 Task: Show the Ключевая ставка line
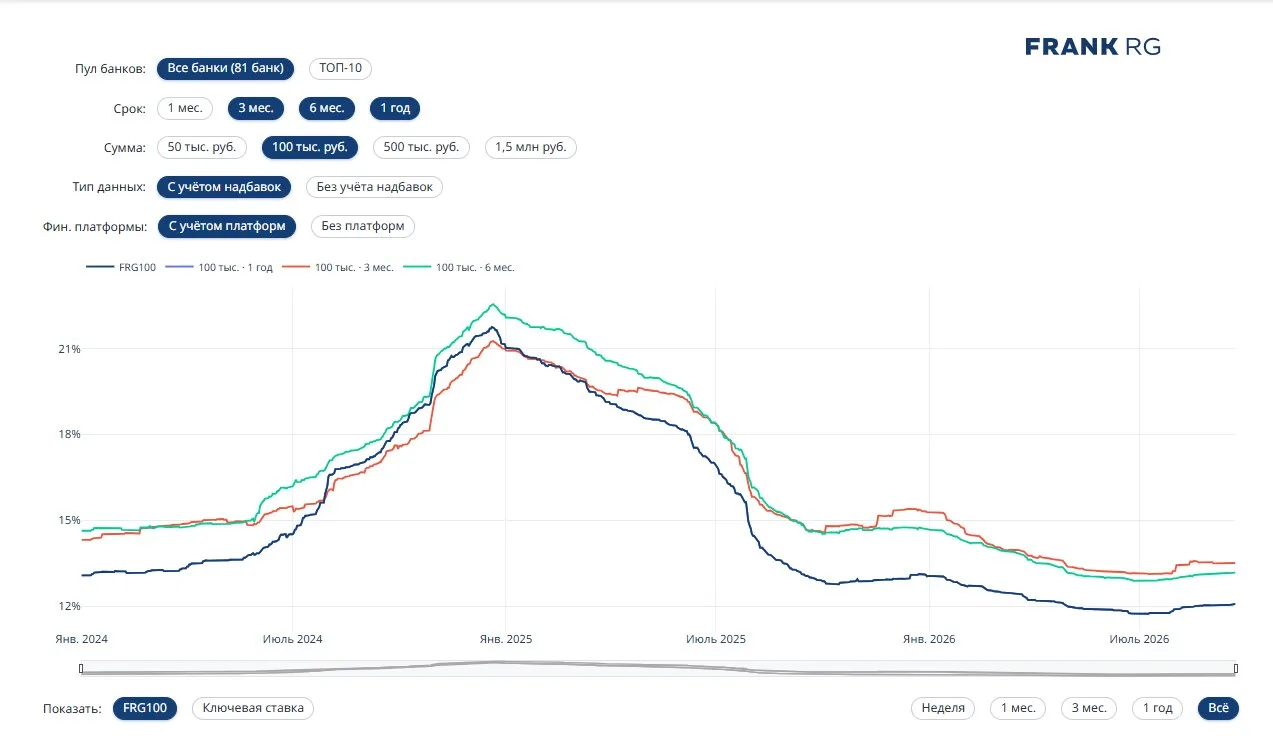tap(253, 708)
